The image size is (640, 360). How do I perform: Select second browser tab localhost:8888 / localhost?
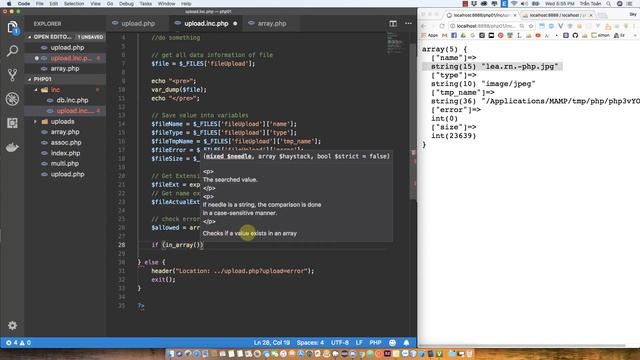click(557, 15)
